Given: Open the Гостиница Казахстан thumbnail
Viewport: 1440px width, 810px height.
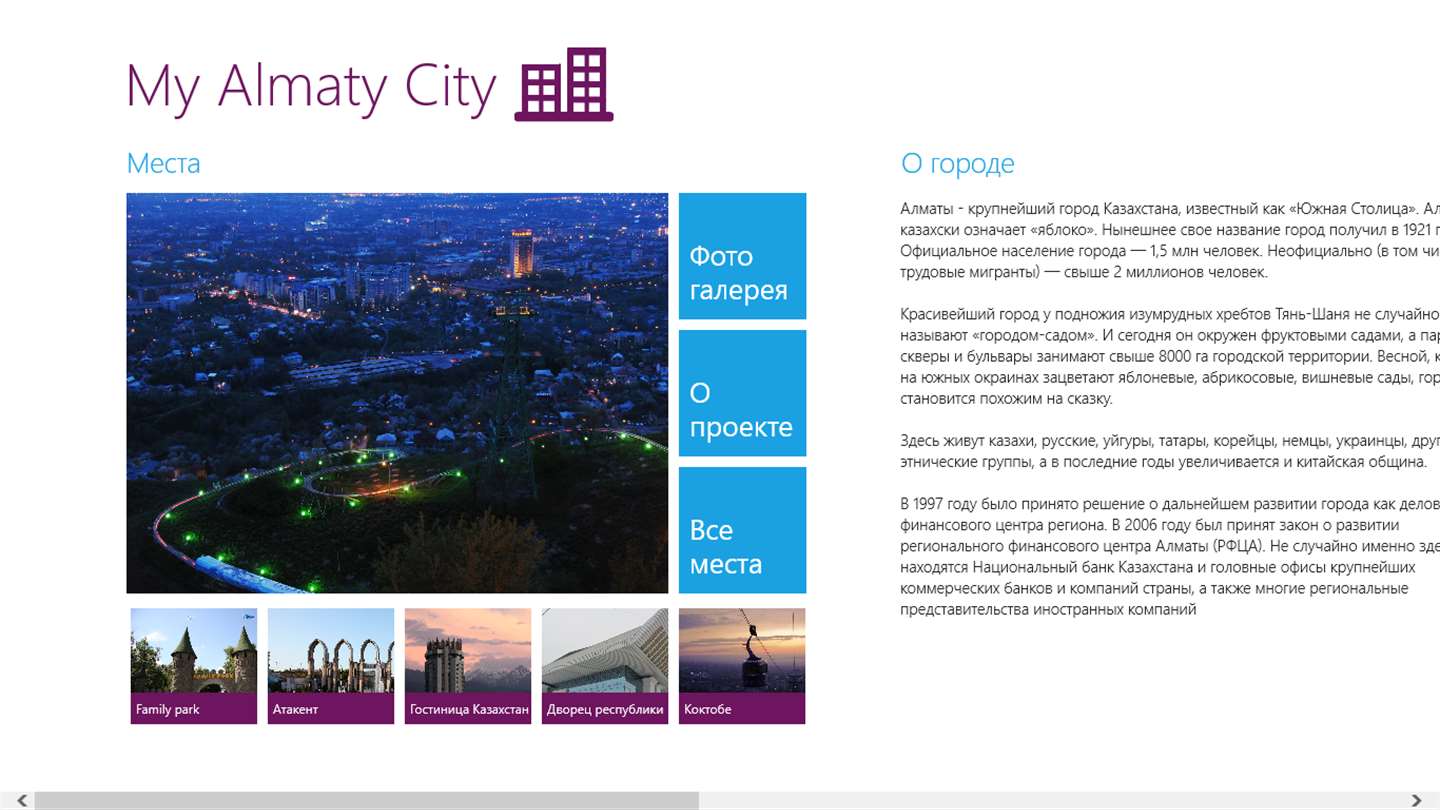Looking at the screenshot, I should [468, 666].
